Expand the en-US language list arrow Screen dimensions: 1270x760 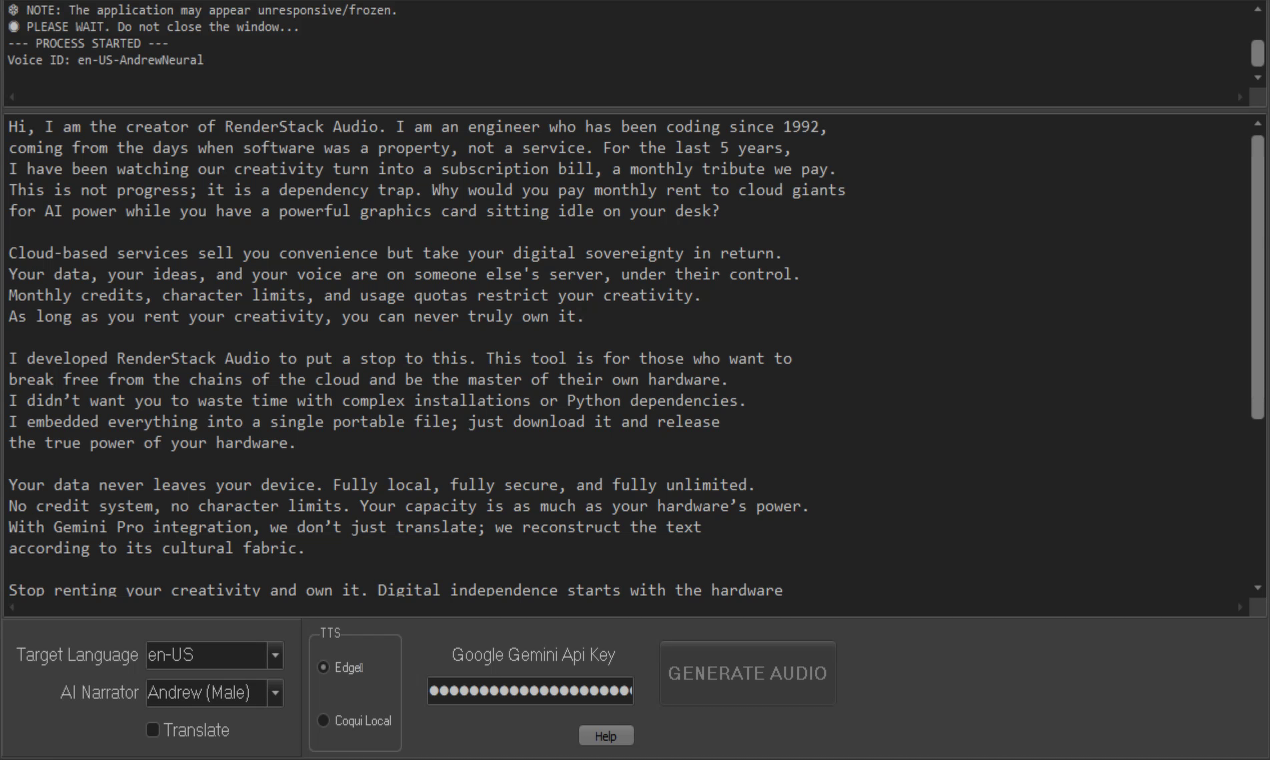[273, 655]
